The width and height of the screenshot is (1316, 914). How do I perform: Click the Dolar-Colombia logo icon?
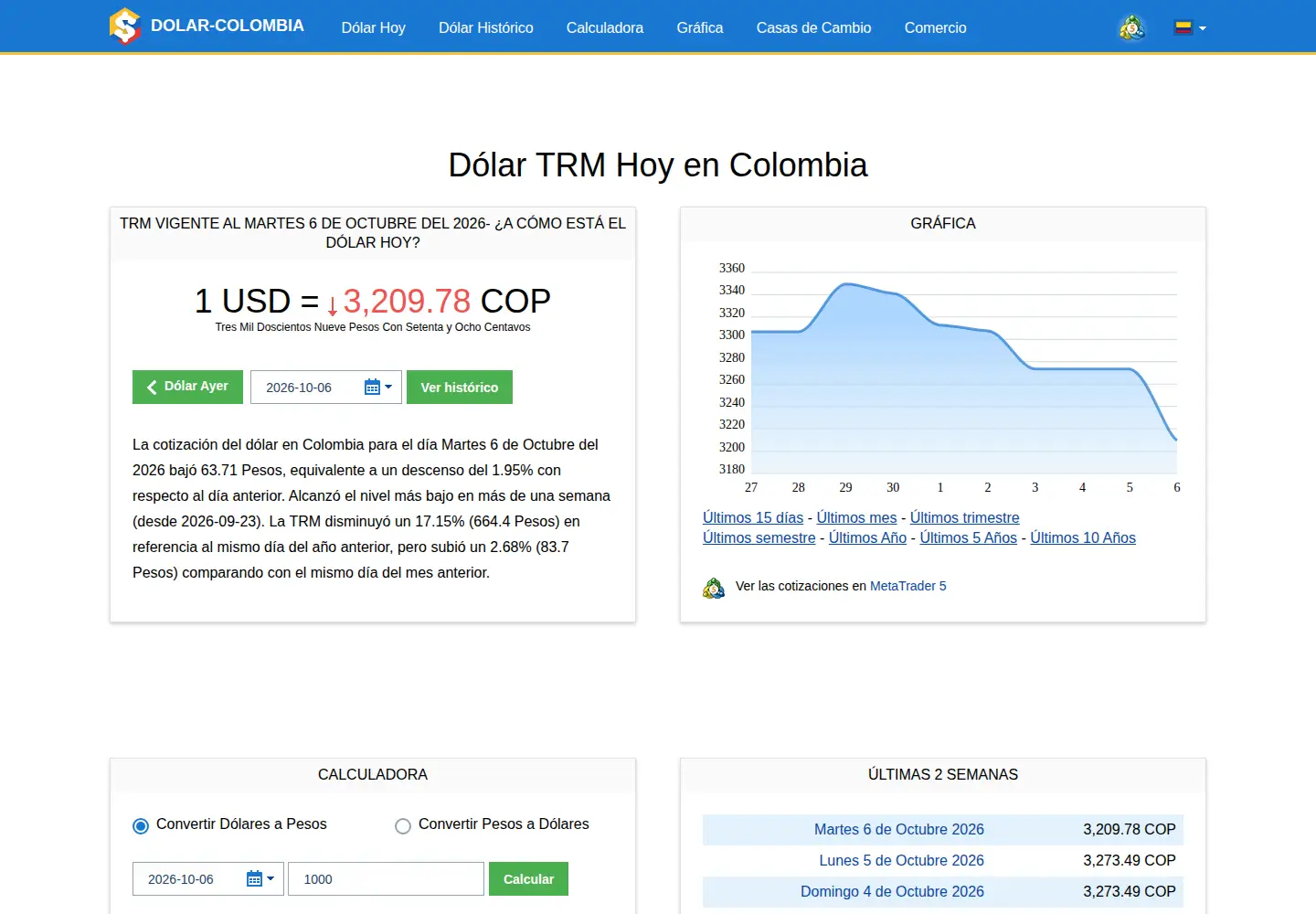coord(125,26)
